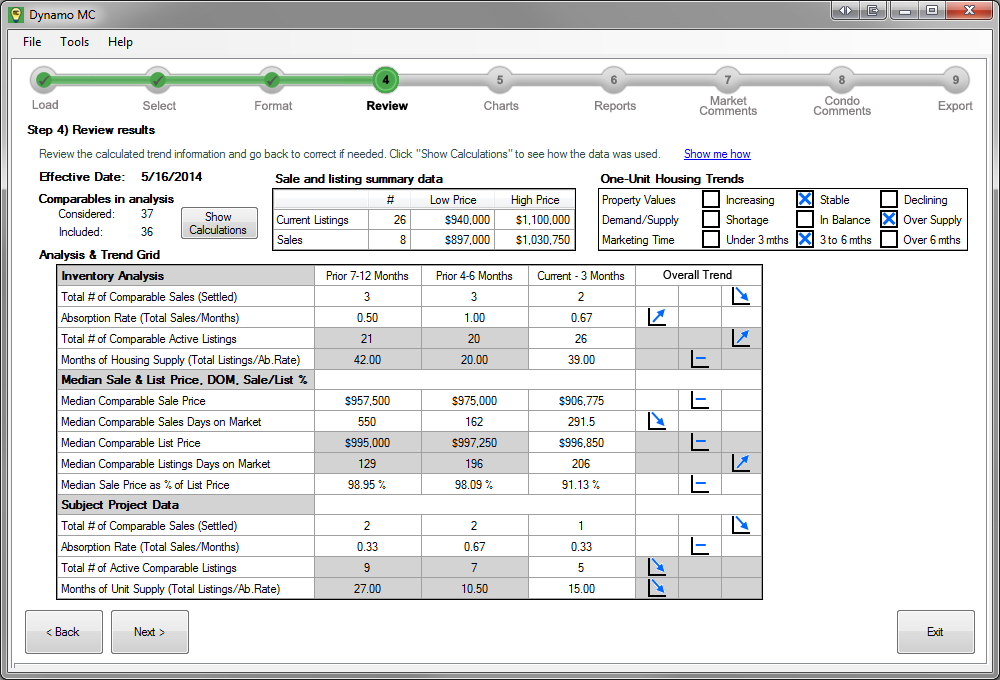Click declining trend icon for Months of Unit Supply

point(657,588)
